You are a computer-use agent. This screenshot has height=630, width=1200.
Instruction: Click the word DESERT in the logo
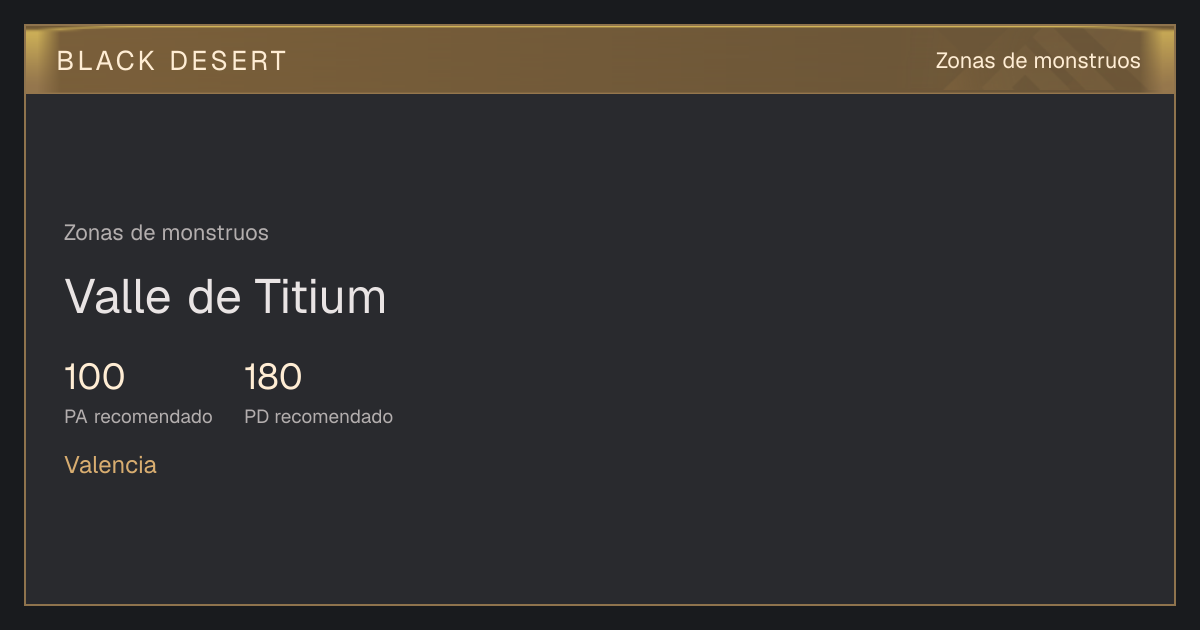tap(228, 61)
